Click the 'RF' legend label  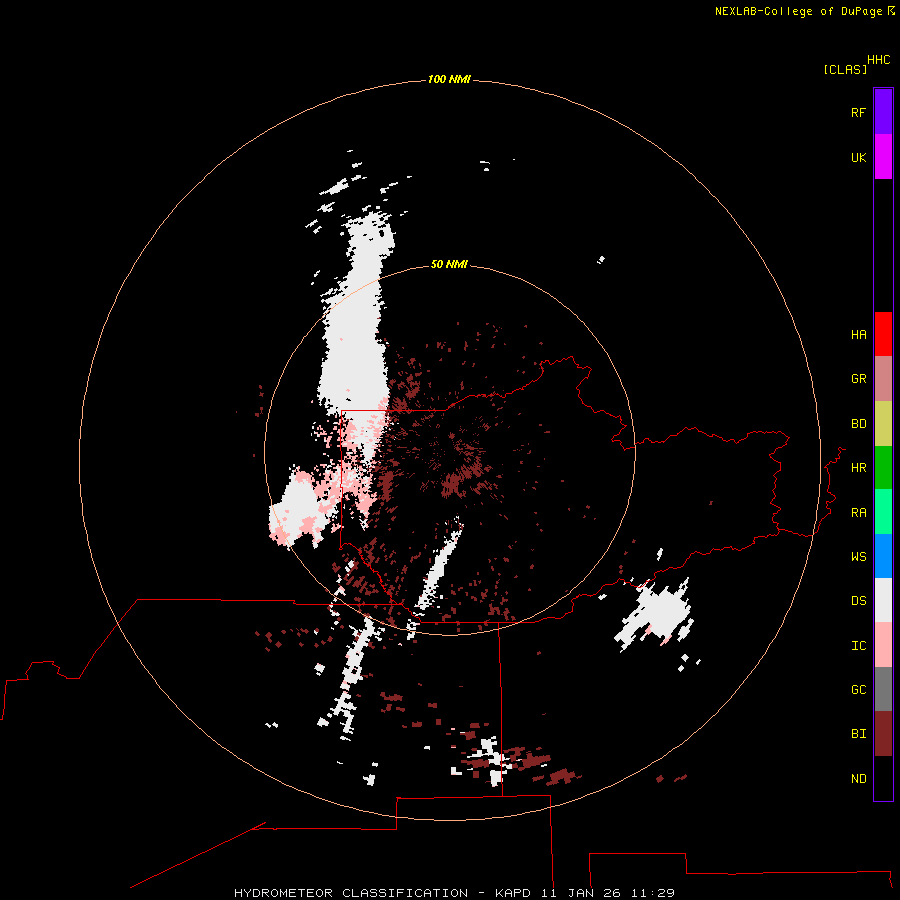click(858, 112)
